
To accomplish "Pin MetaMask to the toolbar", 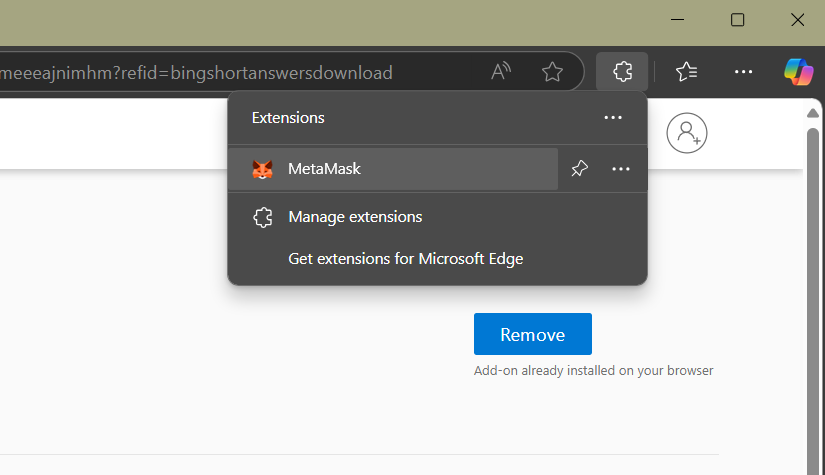I will pyautogui.click(x=579, y=169).
